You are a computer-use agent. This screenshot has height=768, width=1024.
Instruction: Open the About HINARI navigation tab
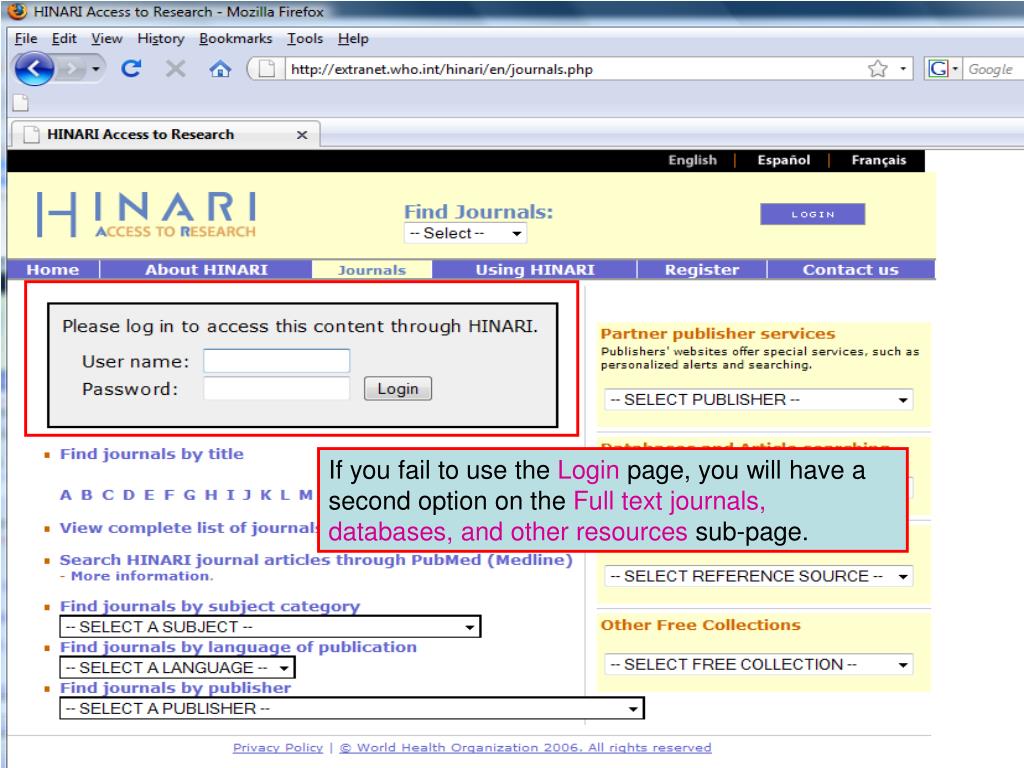[206, 269]
